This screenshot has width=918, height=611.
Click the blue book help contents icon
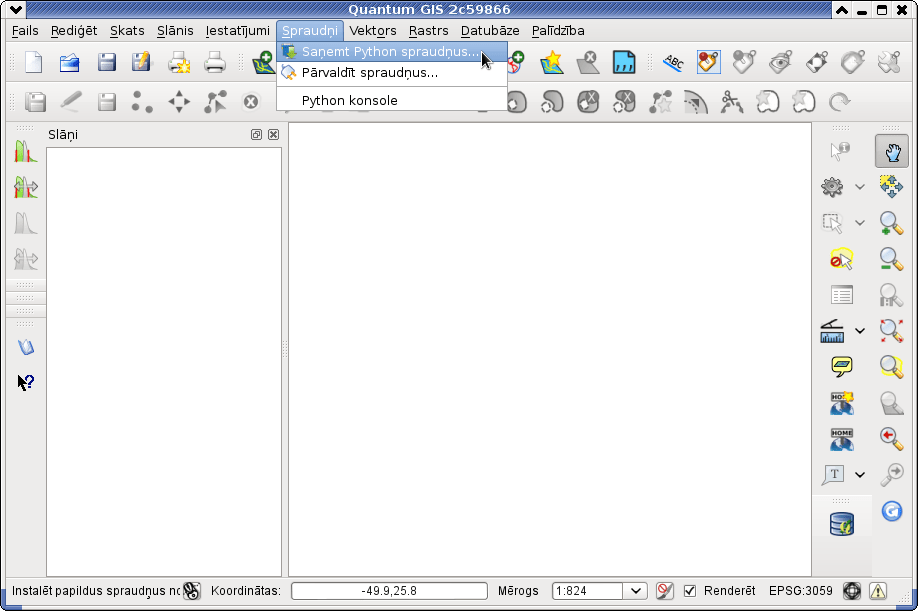click(x=26, y=347)
